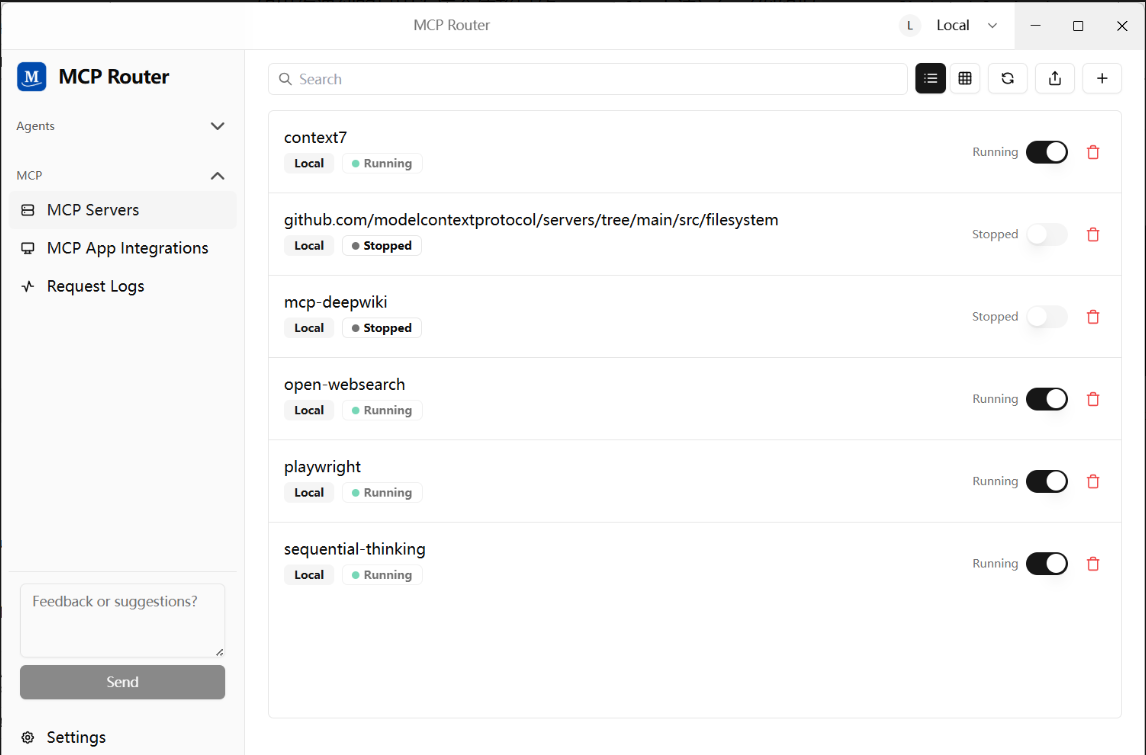
Task: Open MCP App Integrations page
Action: [123, 248]
